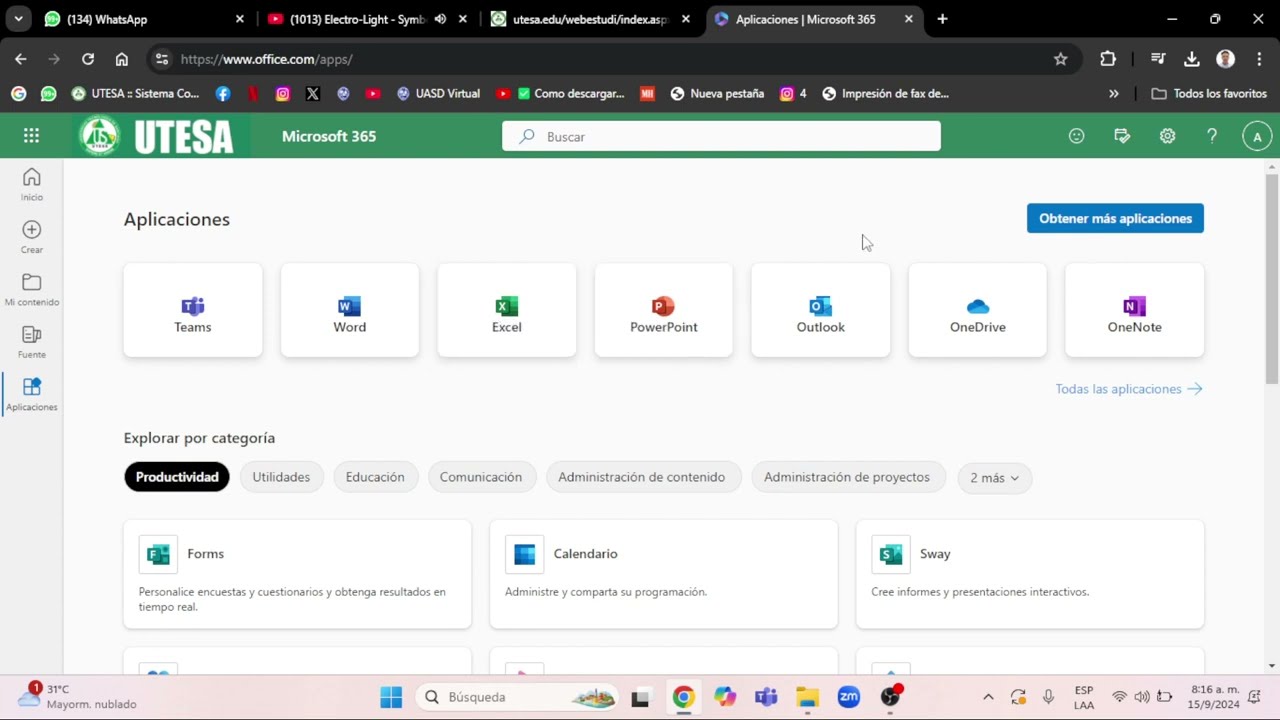Open the settings gear in header
The width and height of the screenshot is (1280, 720).
pos(1167,136)
